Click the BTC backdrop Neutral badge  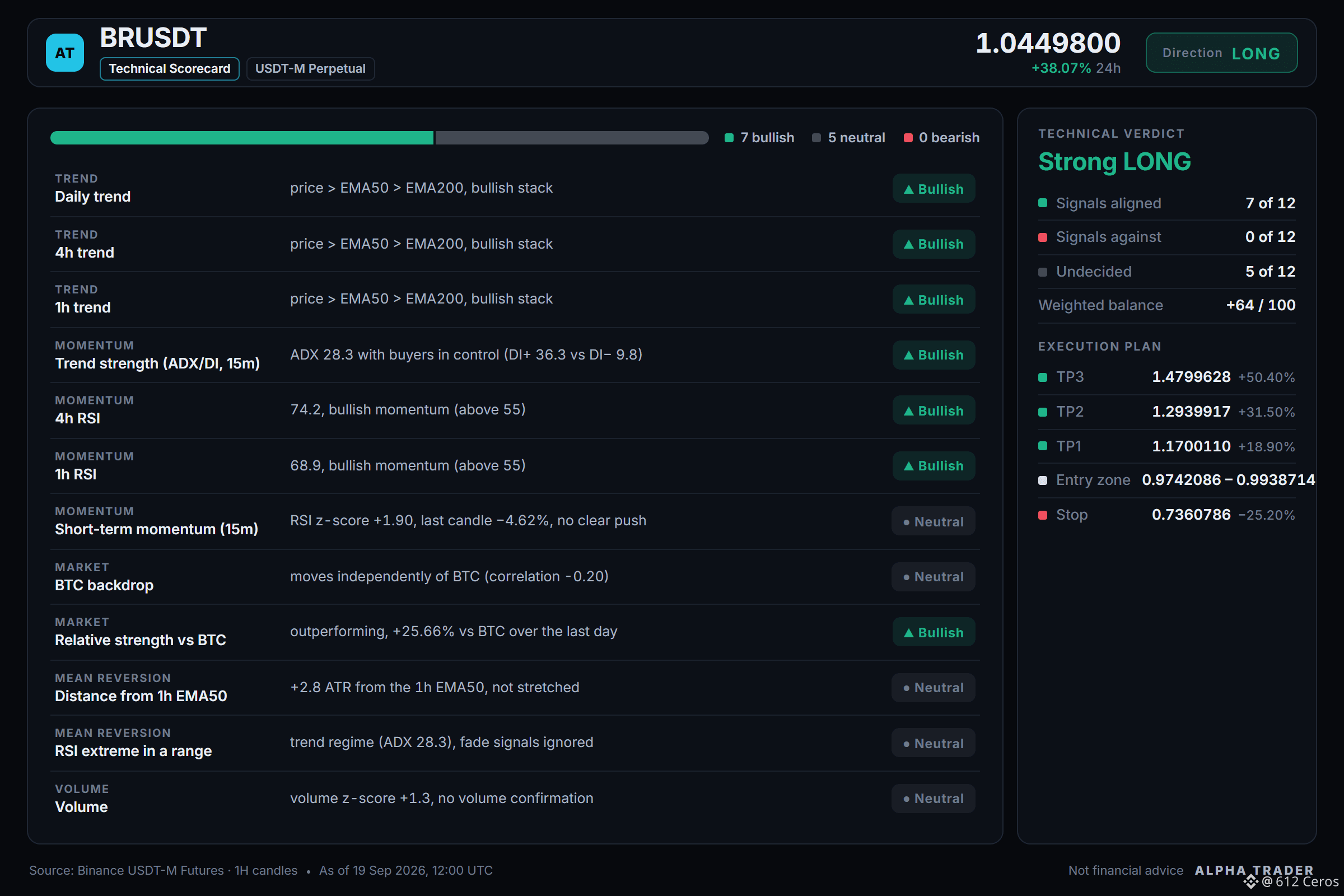933,577
